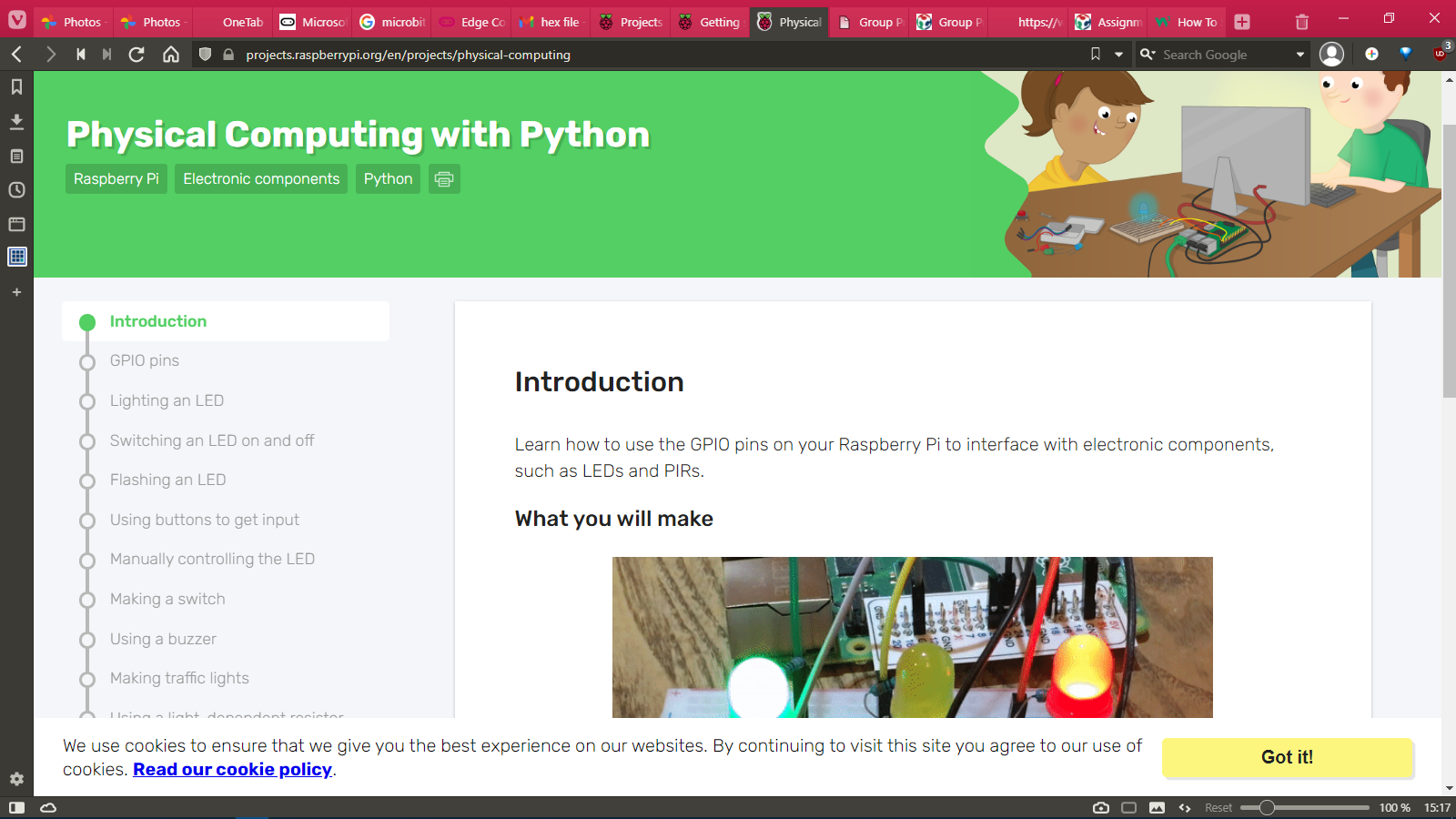Screen dimensions: 1456x819
Task: Add a new web panel
Action: tap(16, 292)
